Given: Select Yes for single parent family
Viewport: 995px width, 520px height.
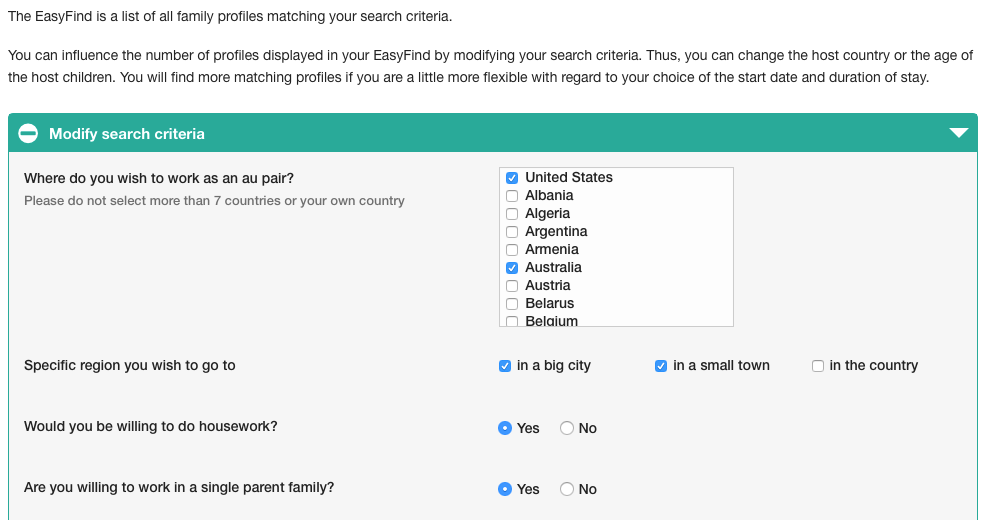Looking at the screenshot, I should [505, 489].
